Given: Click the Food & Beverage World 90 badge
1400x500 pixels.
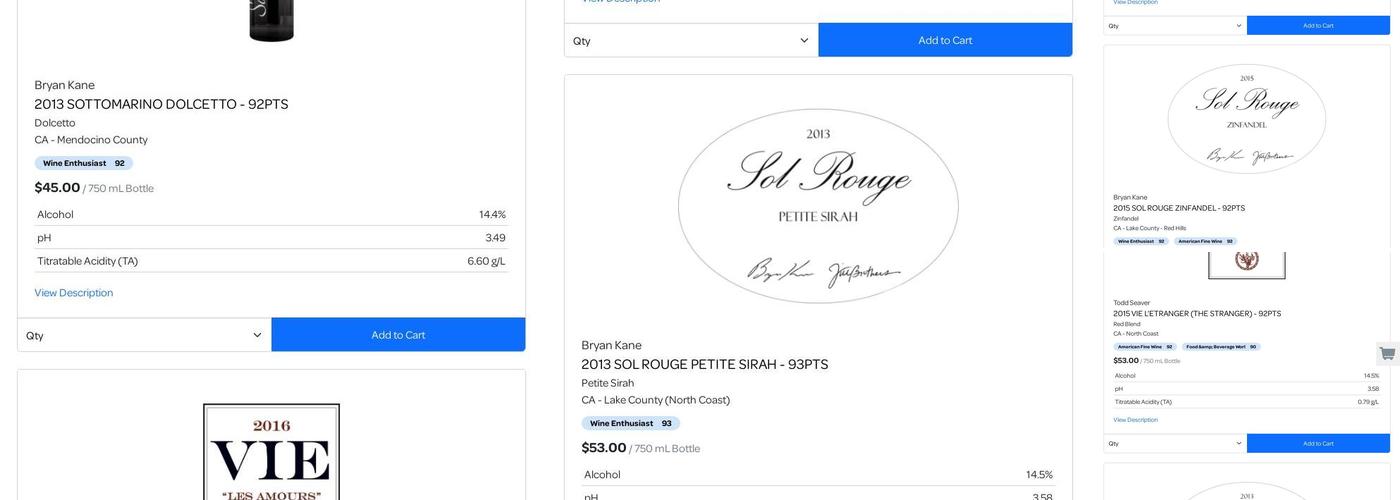Looking at the screenshot, I should (x=1220, y=347).
